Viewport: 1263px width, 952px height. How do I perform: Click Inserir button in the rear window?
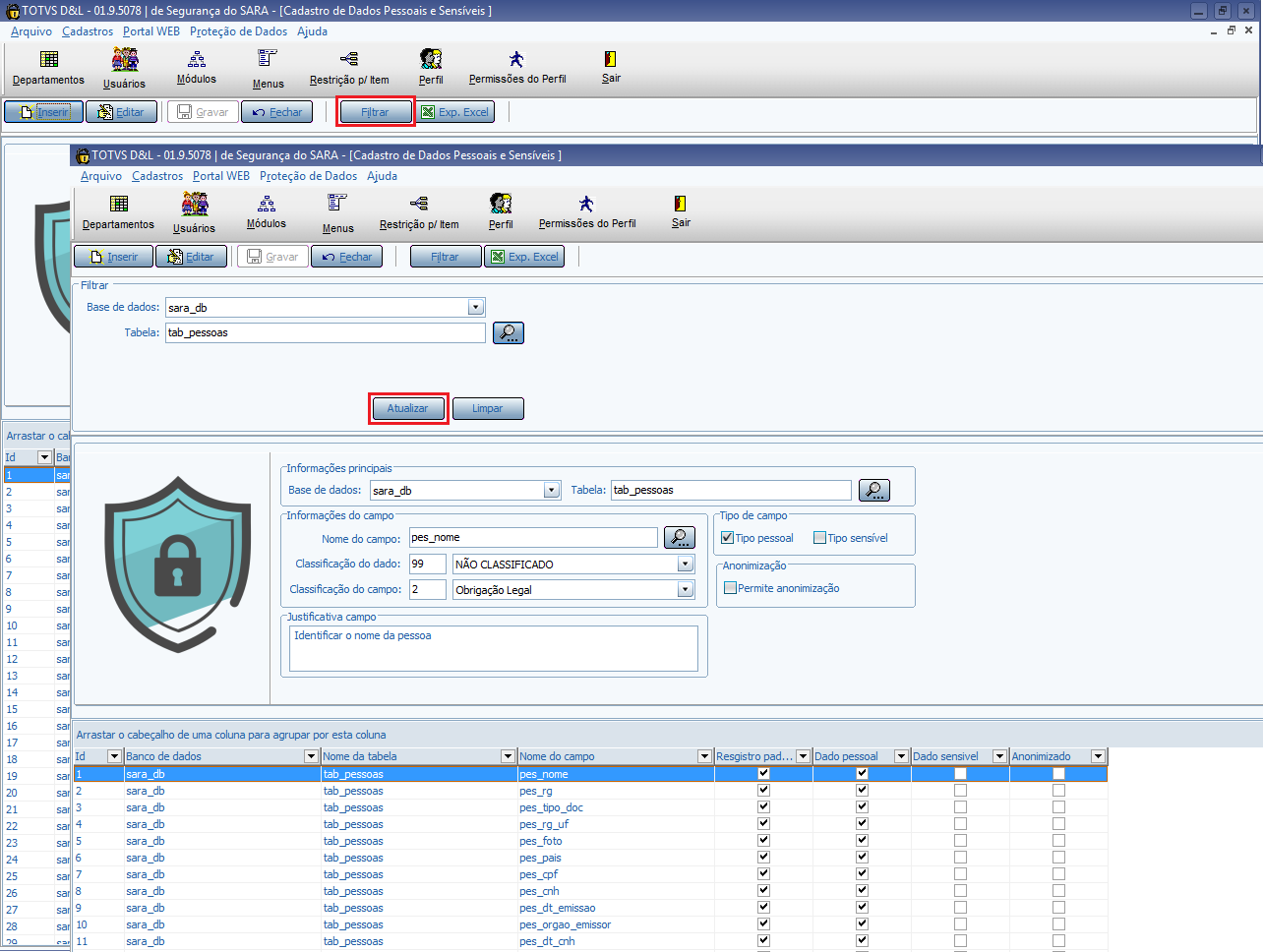coord(43,112)
